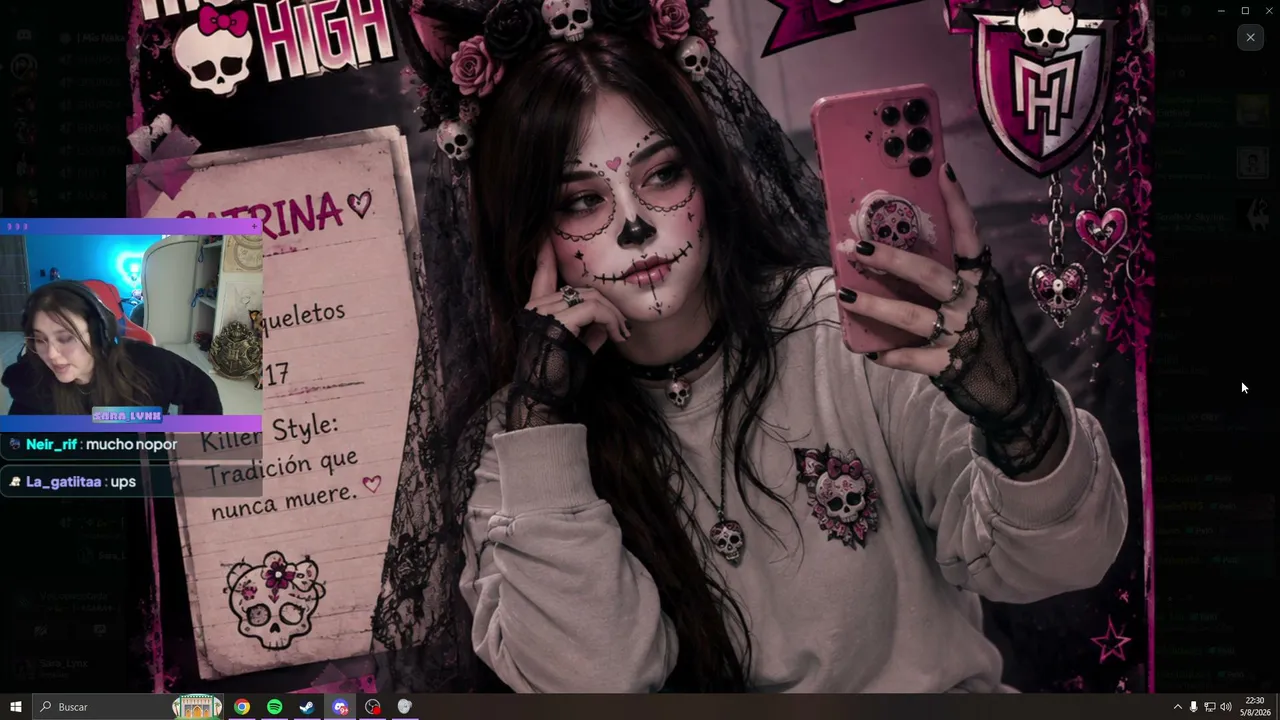1280x720 pixels.
Task: Click the Monster High Catrina preview image
Action: coord(640,346)
